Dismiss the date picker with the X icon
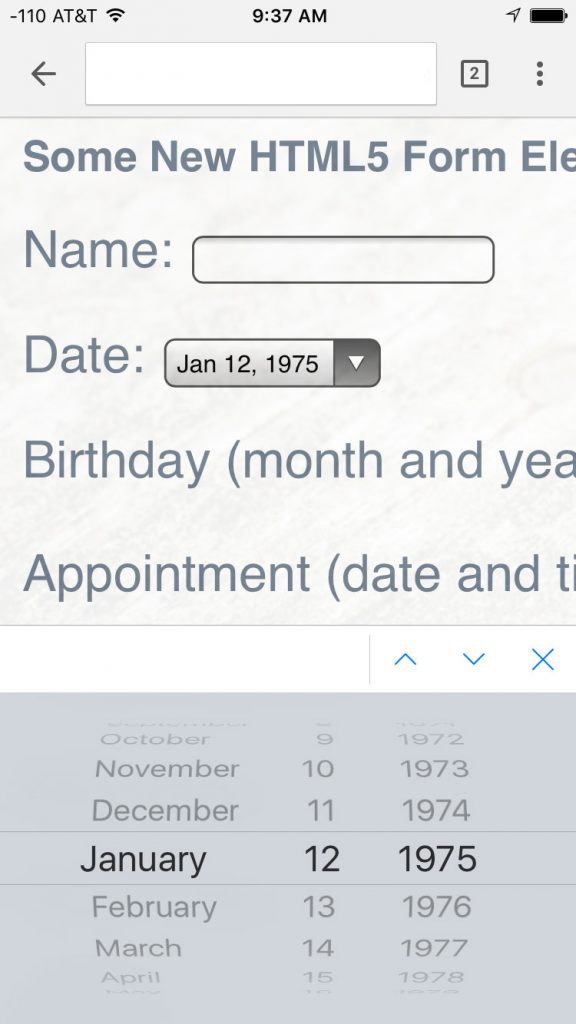Viewport: 576px width, 1024px height. point(542,659)
